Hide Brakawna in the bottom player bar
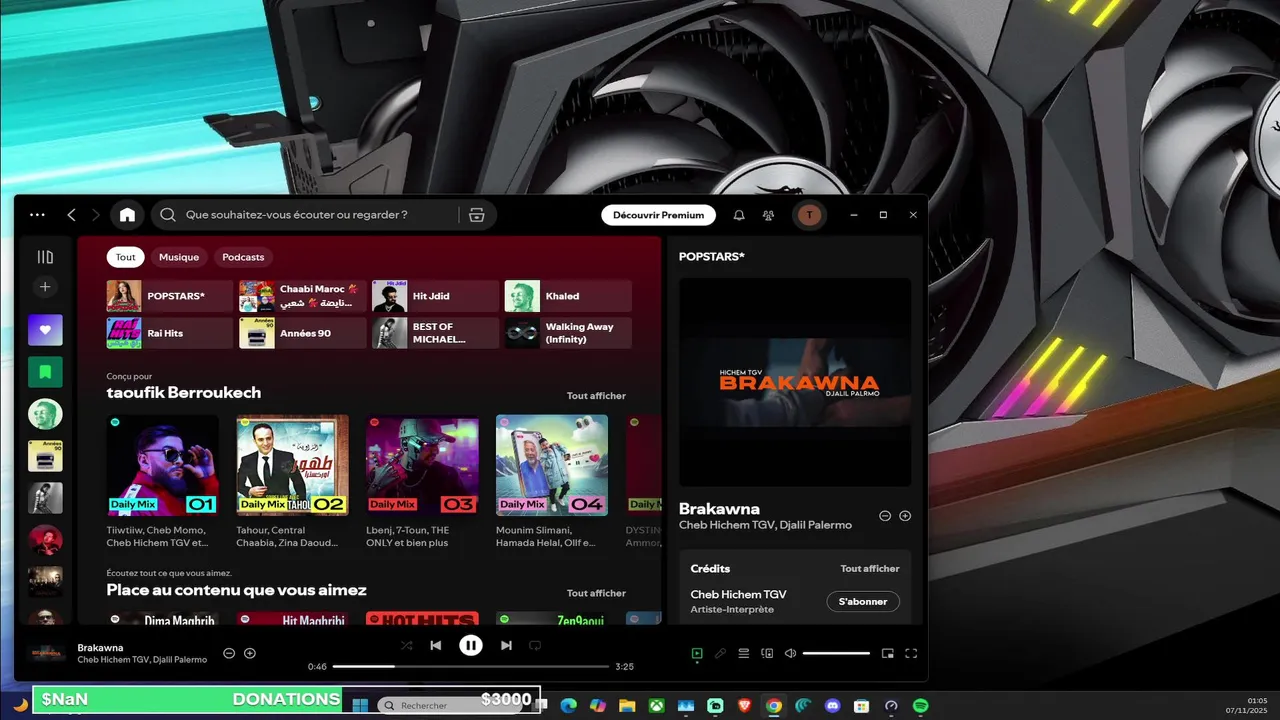 229,653
